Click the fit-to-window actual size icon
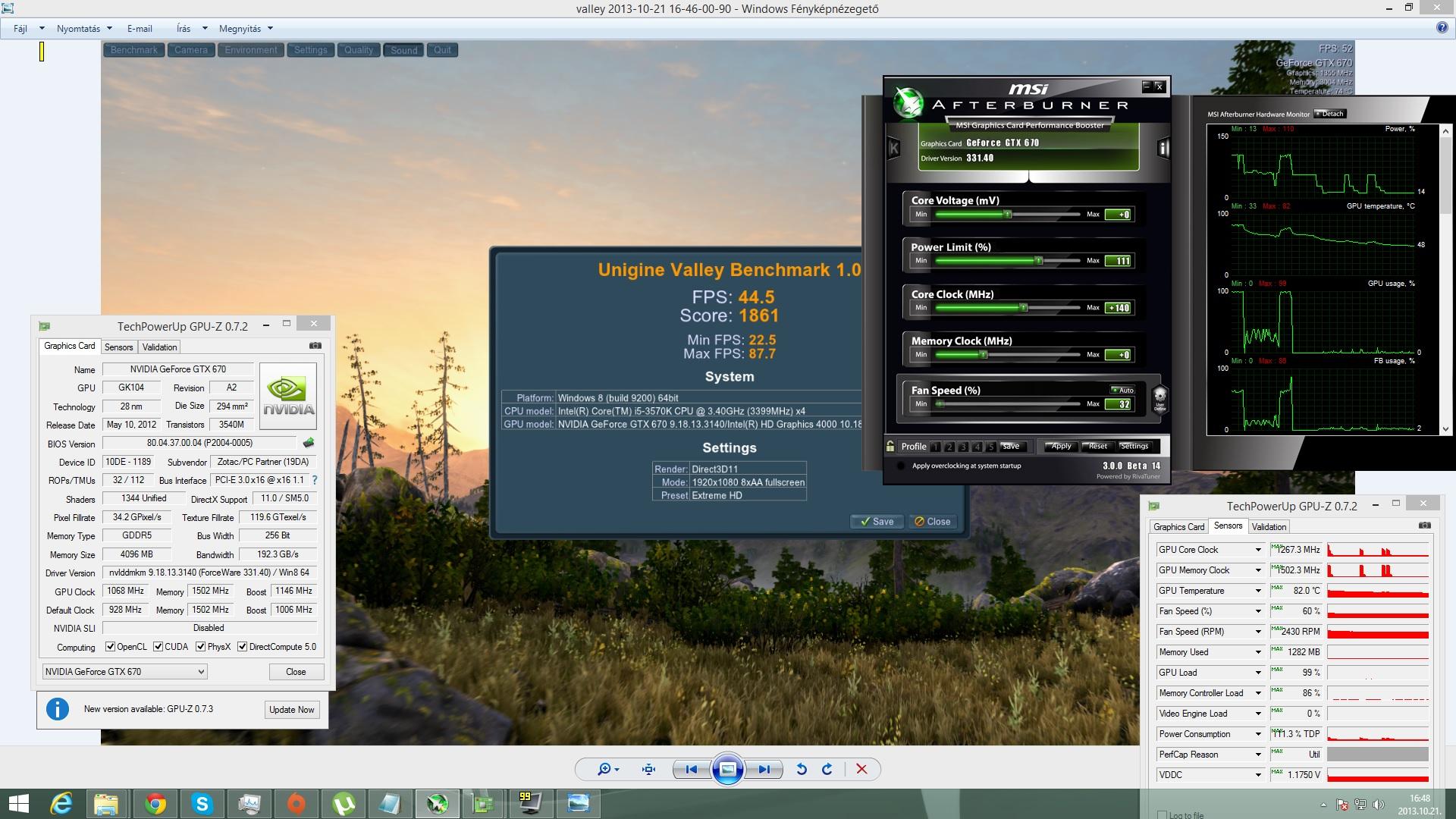Image resolution: width=1456 pixels, height=819 pixels. (648, 769)
